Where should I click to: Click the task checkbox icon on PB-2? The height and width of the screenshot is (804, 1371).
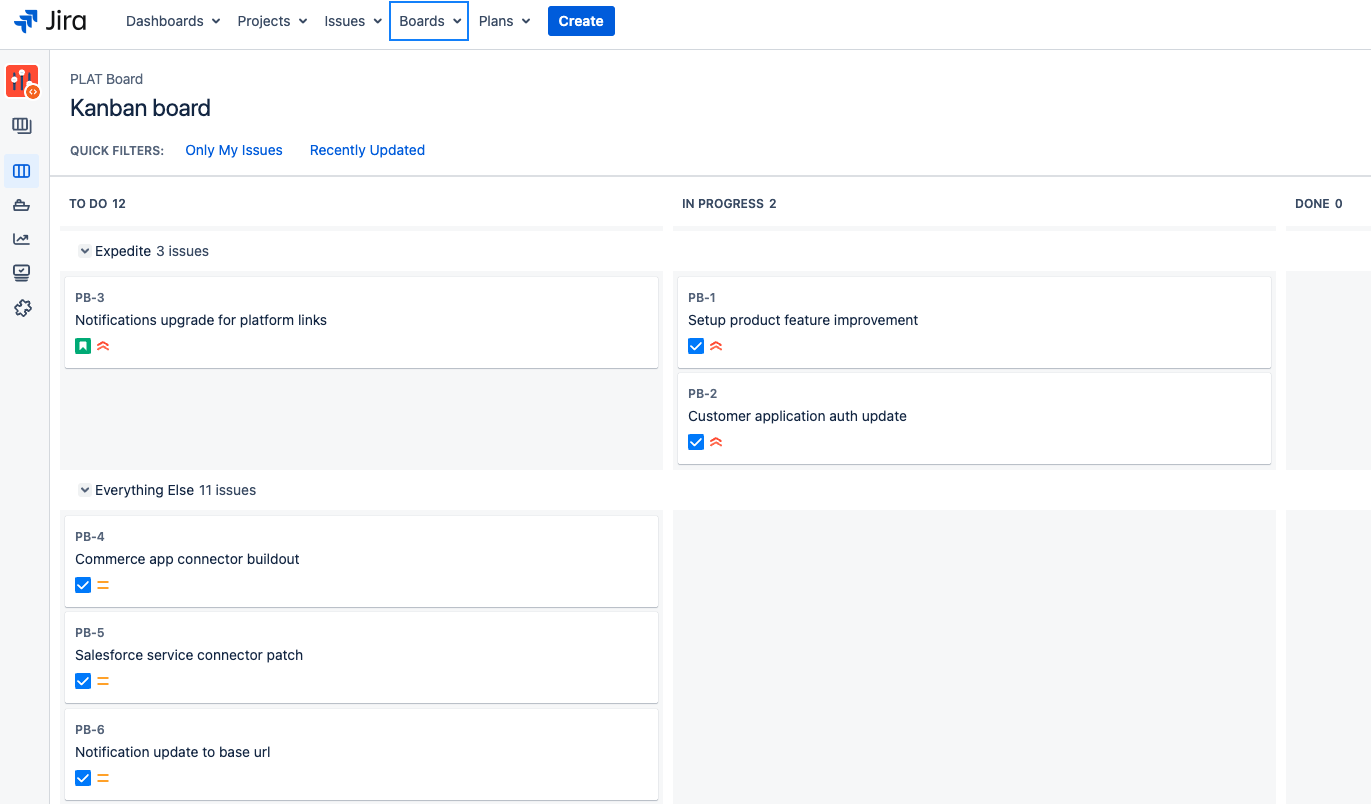[x=696, y=442]
